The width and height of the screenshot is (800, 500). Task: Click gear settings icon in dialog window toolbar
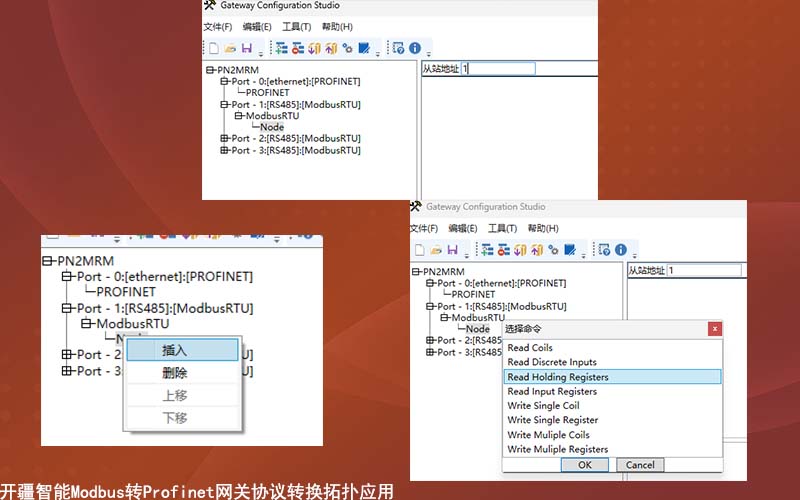(x=553, y=249)
